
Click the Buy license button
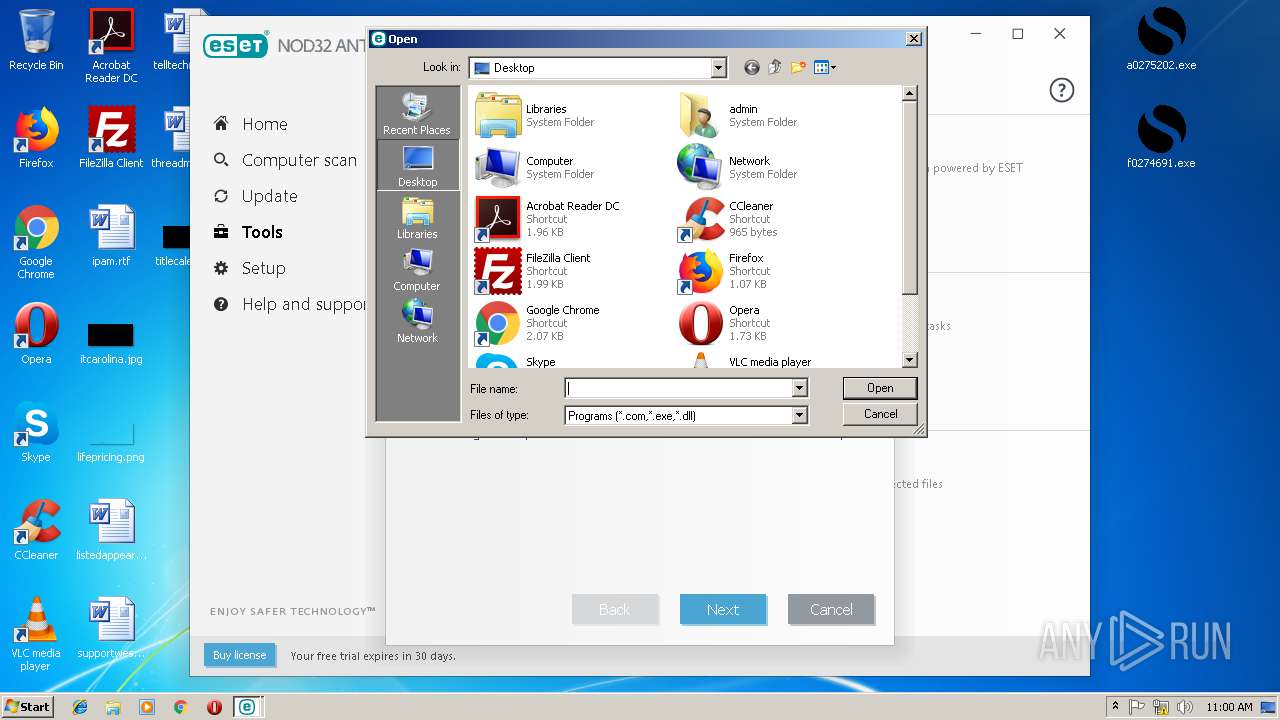pyautogui.click(x=240, y=655)
